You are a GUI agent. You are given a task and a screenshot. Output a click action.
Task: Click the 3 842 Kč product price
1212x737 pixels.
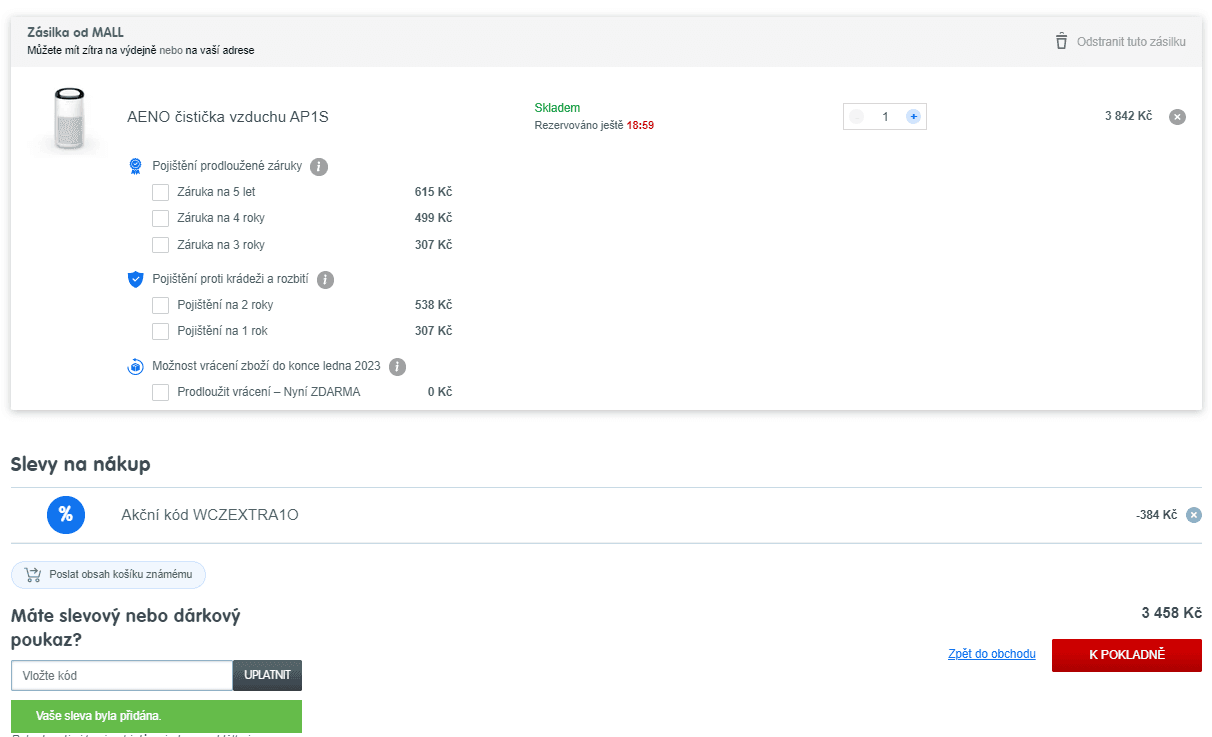pos(1129,116)
